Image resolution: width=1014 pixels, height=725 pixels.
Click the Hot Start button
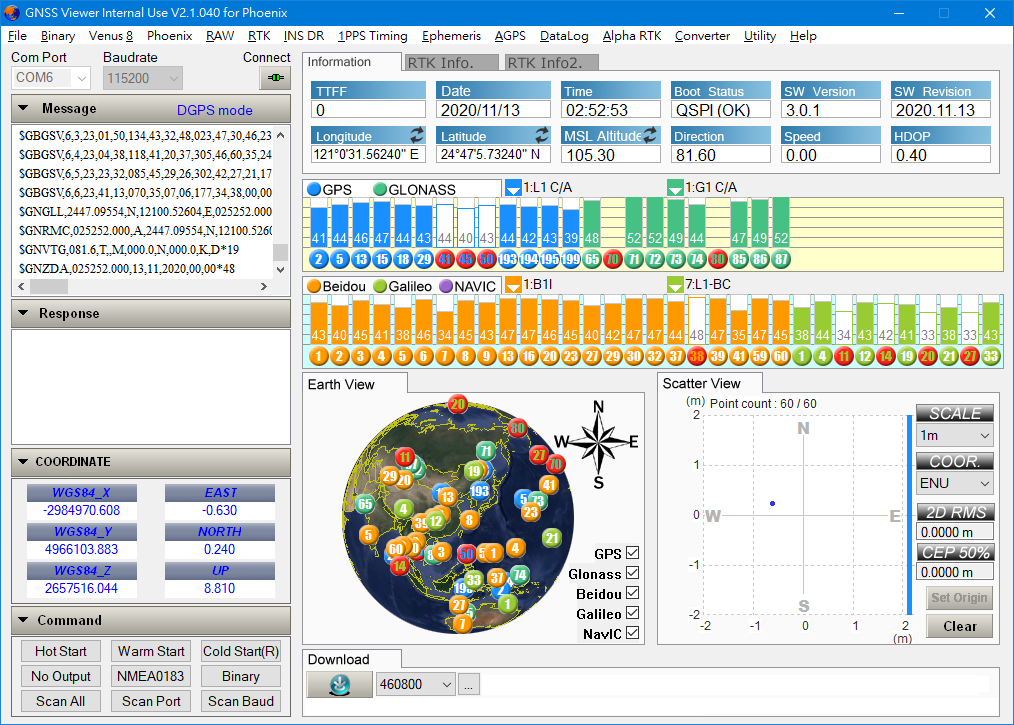tap(60, 651)
